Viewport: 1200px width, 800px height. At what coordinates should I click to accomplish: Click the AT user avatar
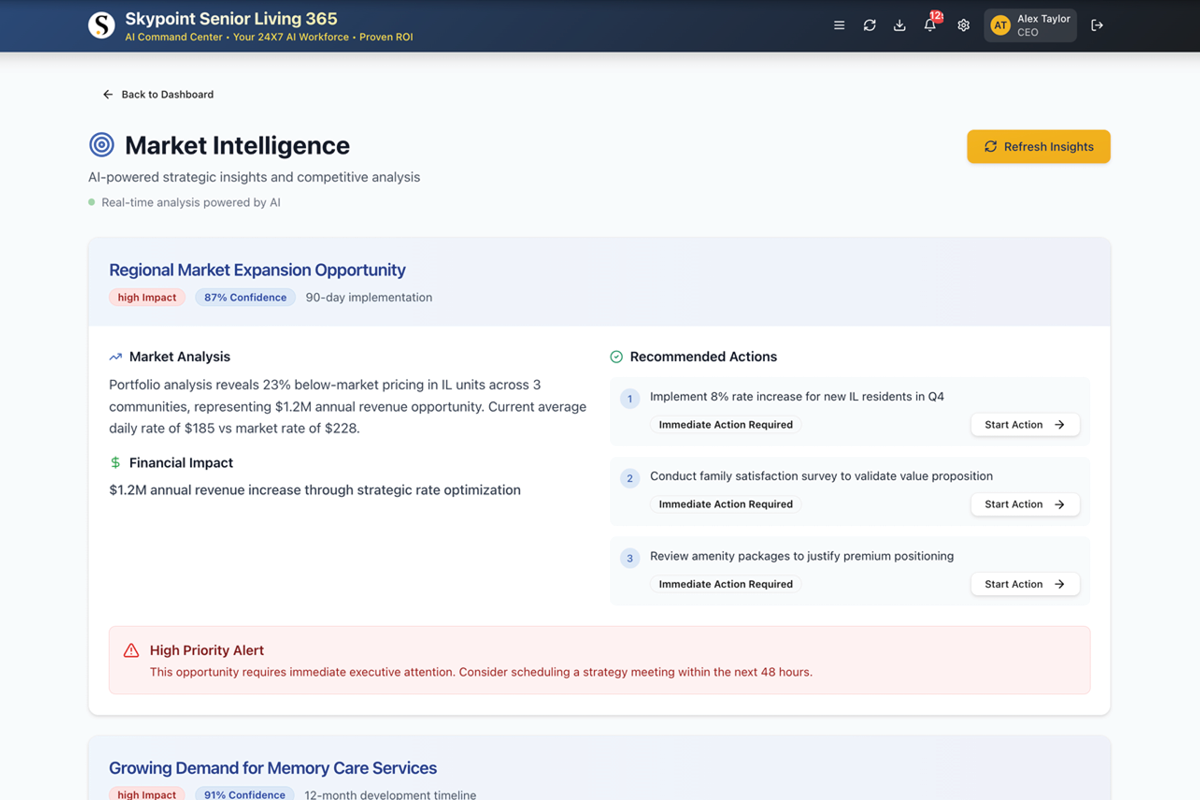click(x=1000, y=26)
